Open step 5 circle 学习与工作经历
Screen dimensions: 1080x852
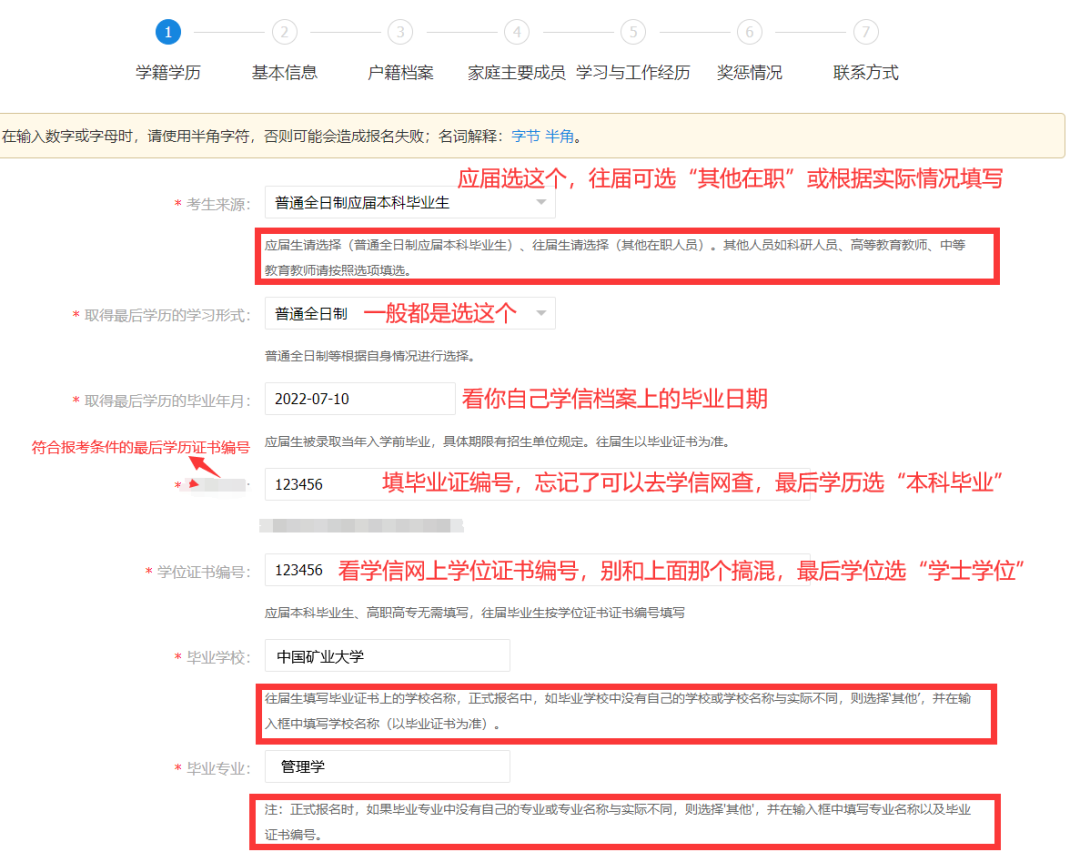tap(633, 32)
